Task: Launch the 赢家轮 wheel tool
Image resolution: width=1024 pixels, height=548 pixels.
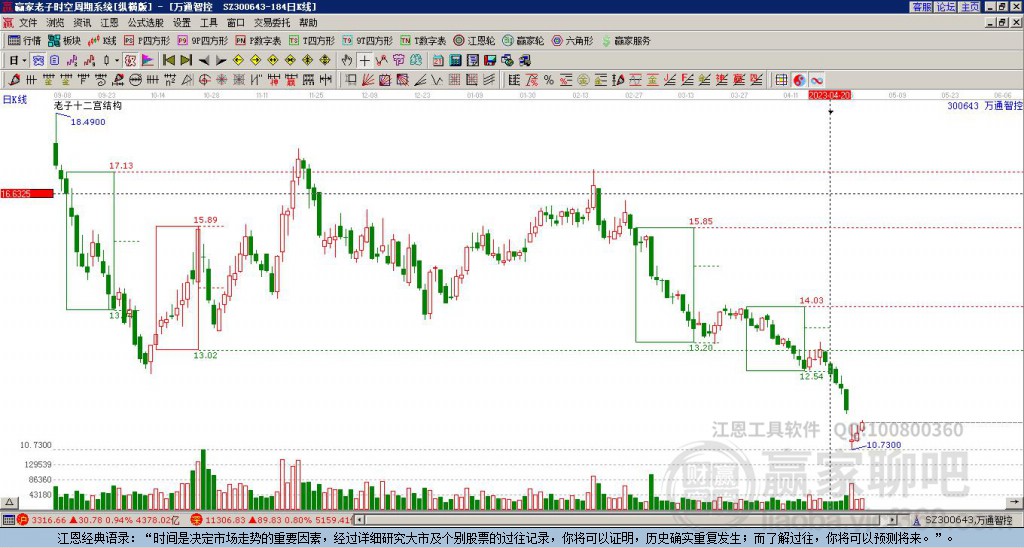Action: pos(523,40)
